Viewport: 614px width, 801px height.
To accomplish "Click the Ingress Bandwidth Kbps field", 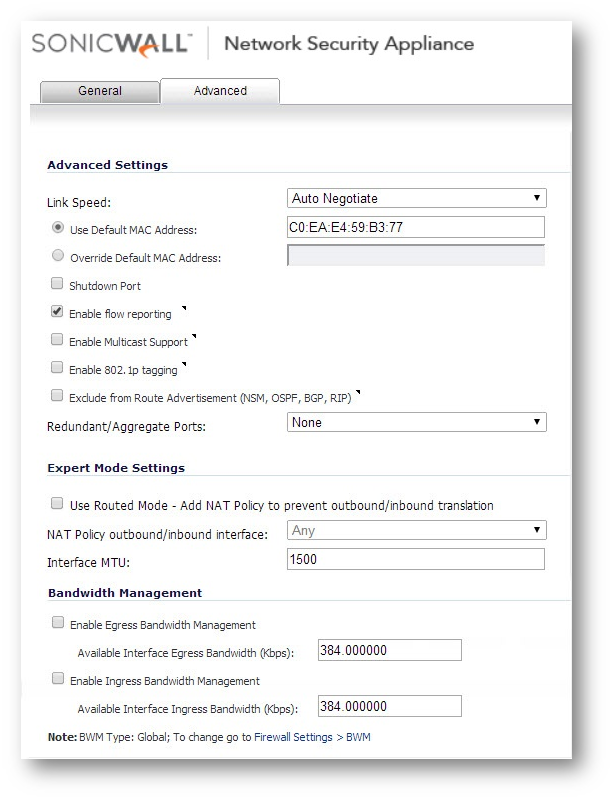I will pyautogui.click(x=389, y=707).
